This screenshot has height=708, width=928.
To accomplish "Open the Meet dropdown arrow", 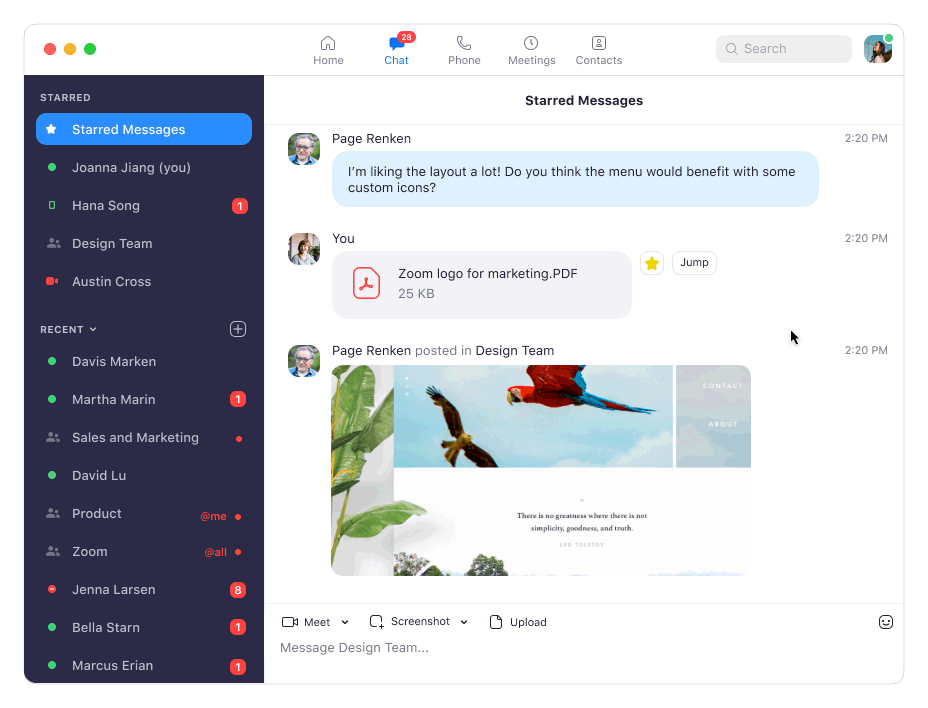I will coord(343,621).
